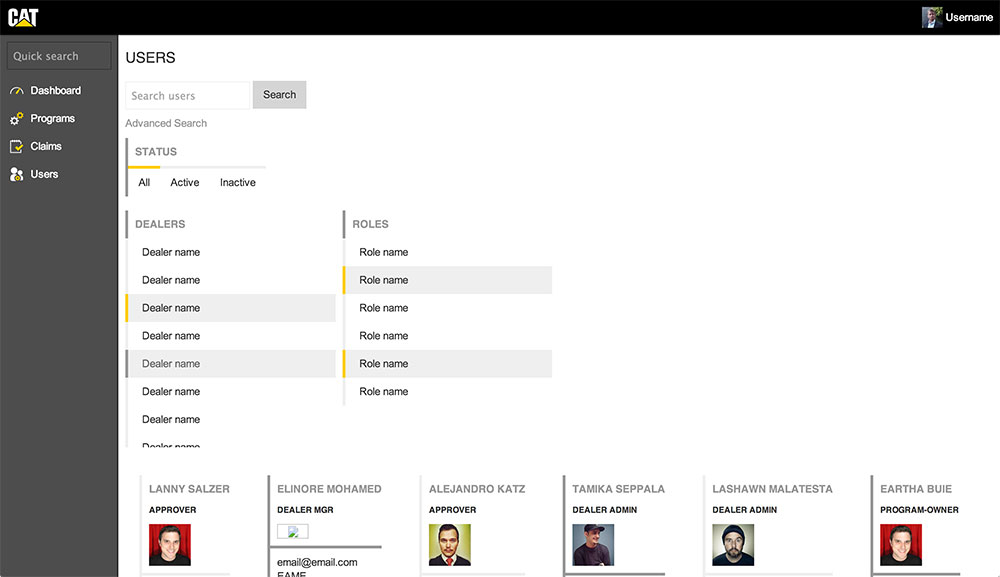Click Elinore Mohamed's broken image placeholder

(293, 532)
